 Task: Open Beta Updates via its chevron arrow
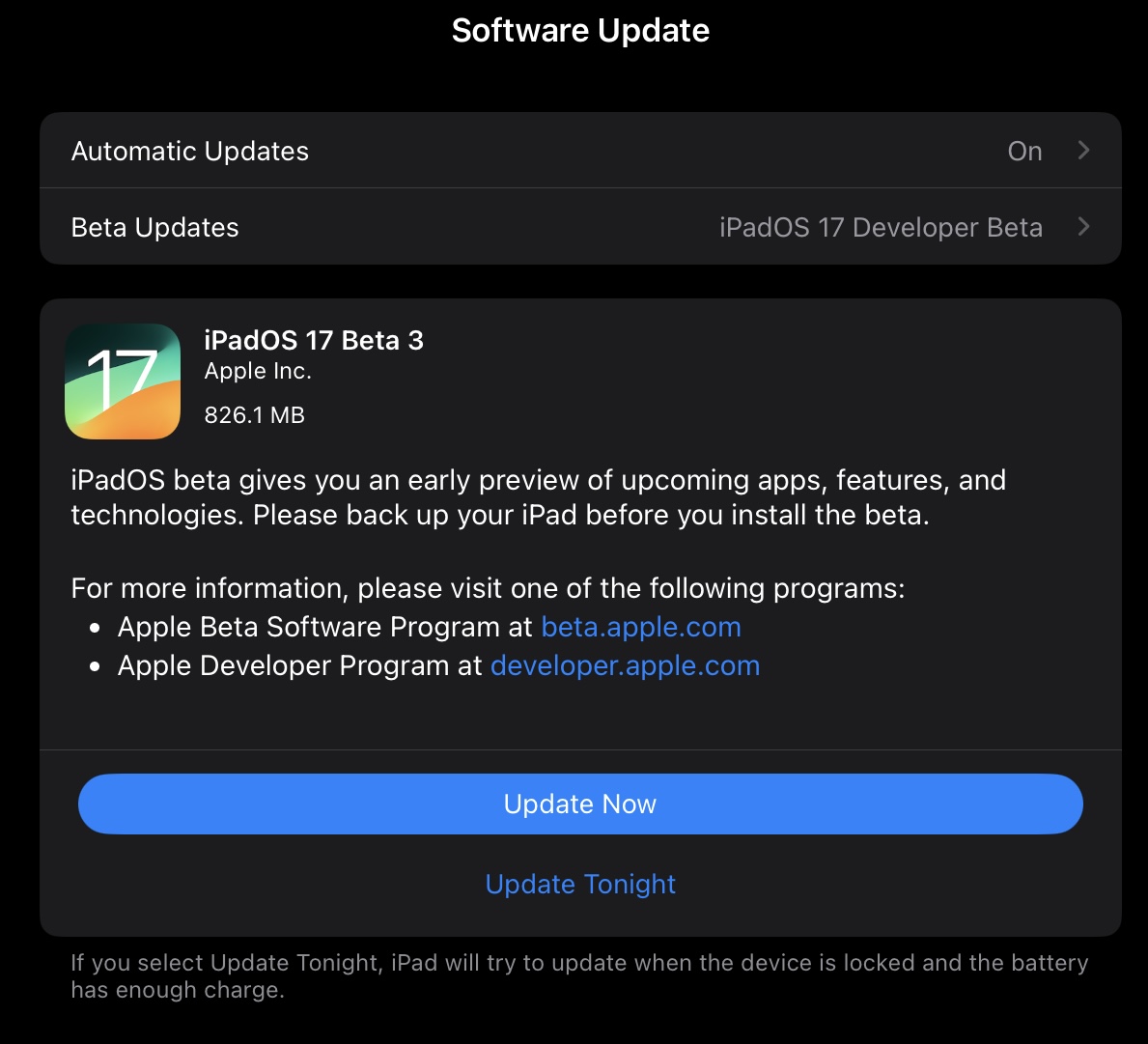point(1083,227)
